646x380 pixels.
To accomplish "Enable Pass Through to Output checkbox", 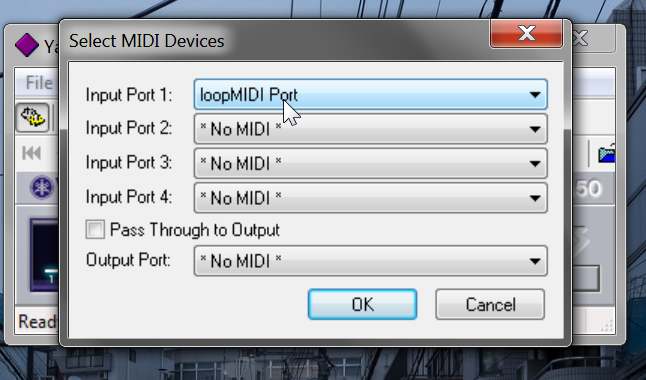I will (x=95, y=229).
